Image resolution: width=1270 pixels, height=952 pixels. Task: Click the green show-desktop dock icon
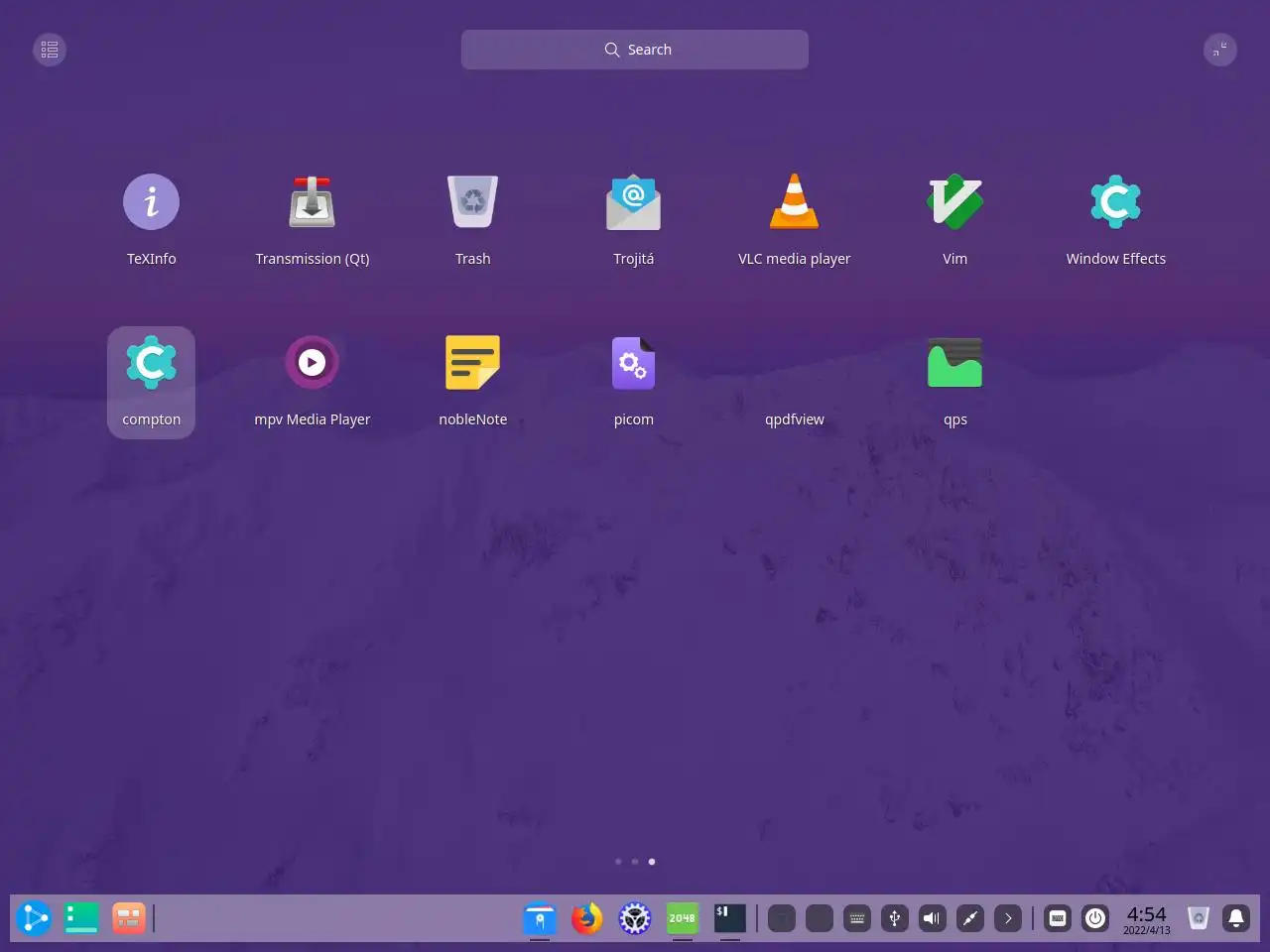[x=81, y=918]
